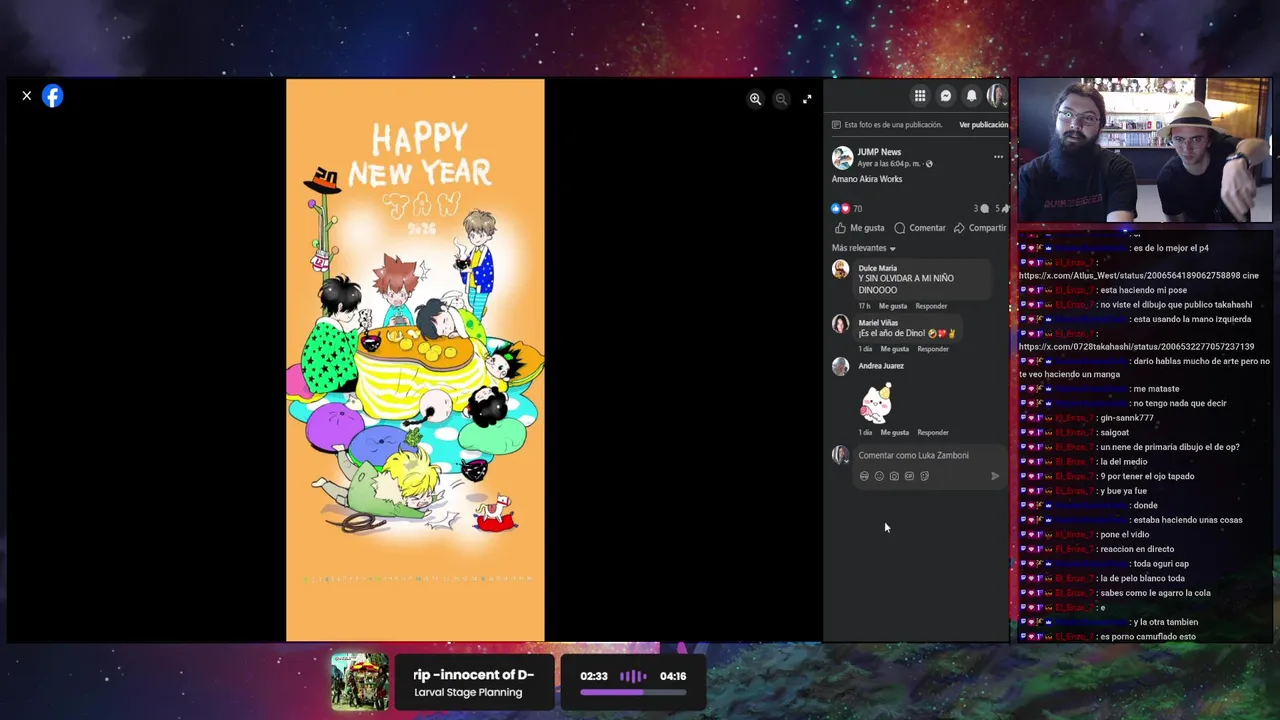
Task: Open the 0728takahashi x.com link in chat
Action: (1136, 347)
